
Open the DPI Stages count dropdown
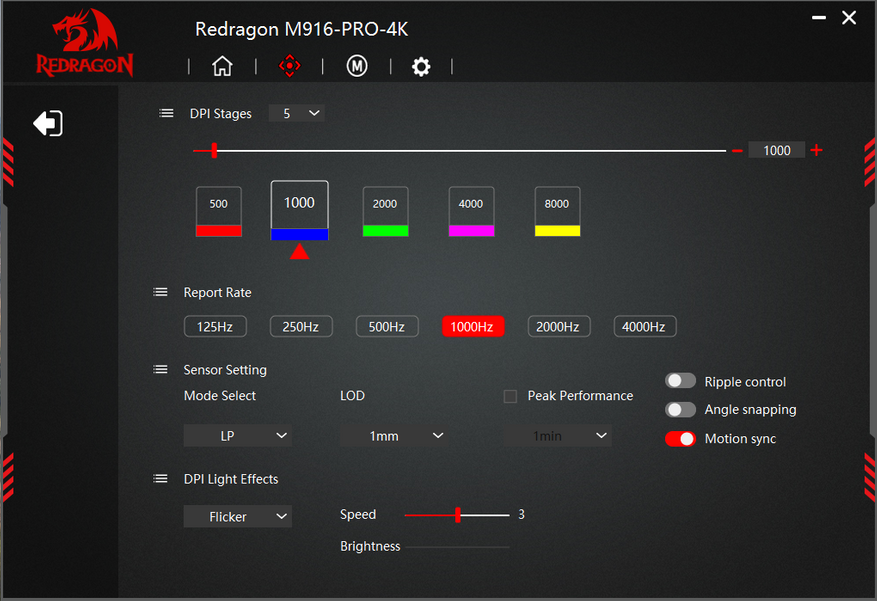click(296, 113)
